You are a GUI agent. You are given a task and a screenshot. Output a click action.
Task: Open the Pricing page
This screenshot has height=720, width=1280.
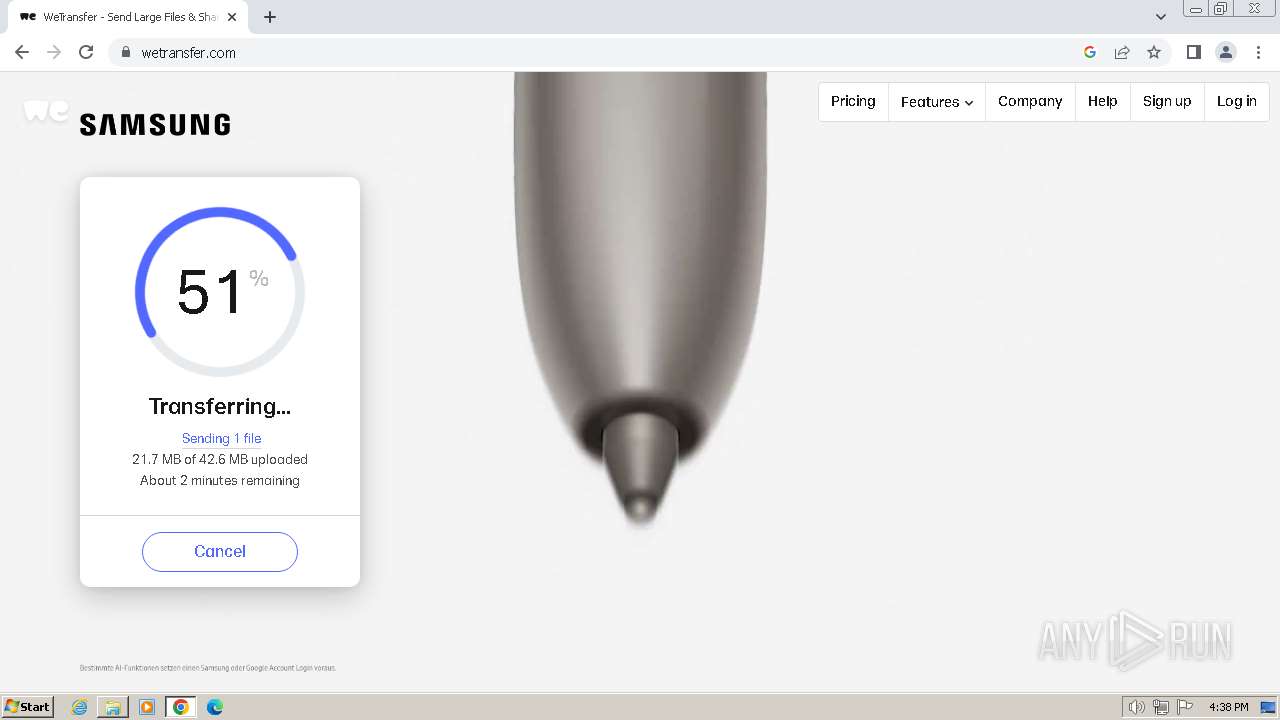click(x=853, y=101)
